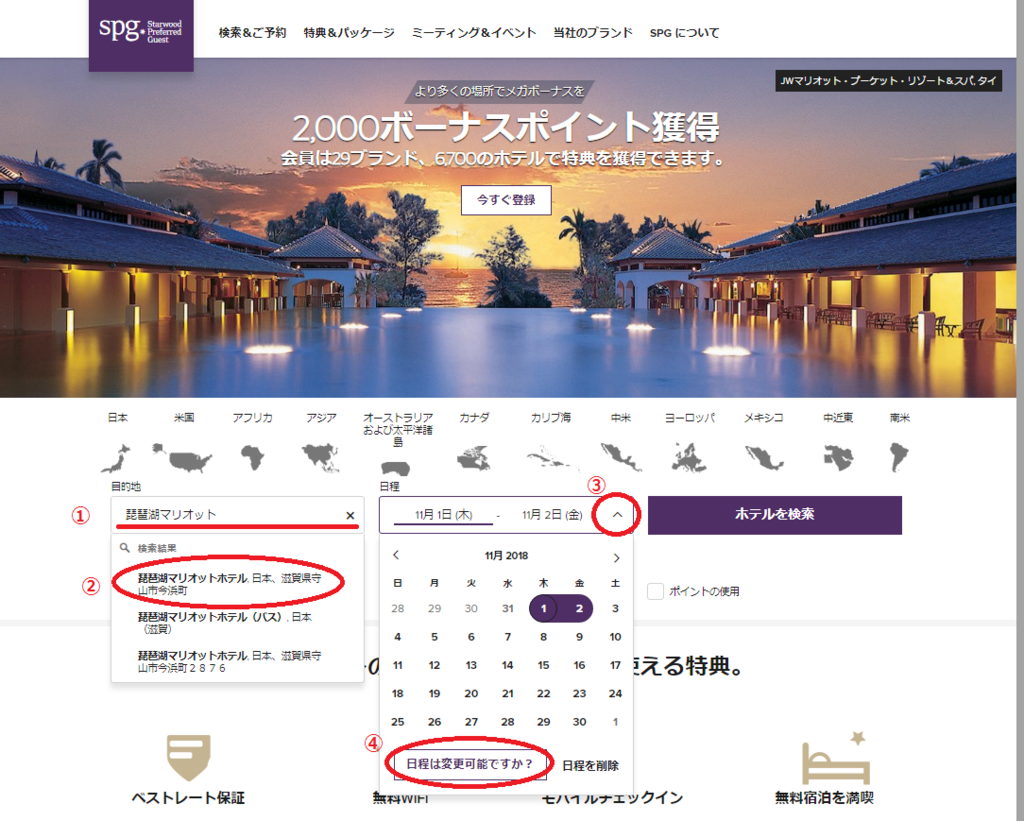Open 当社のブランド menu
Viewport: 1024px width, 821px height.
pos(593,33)
